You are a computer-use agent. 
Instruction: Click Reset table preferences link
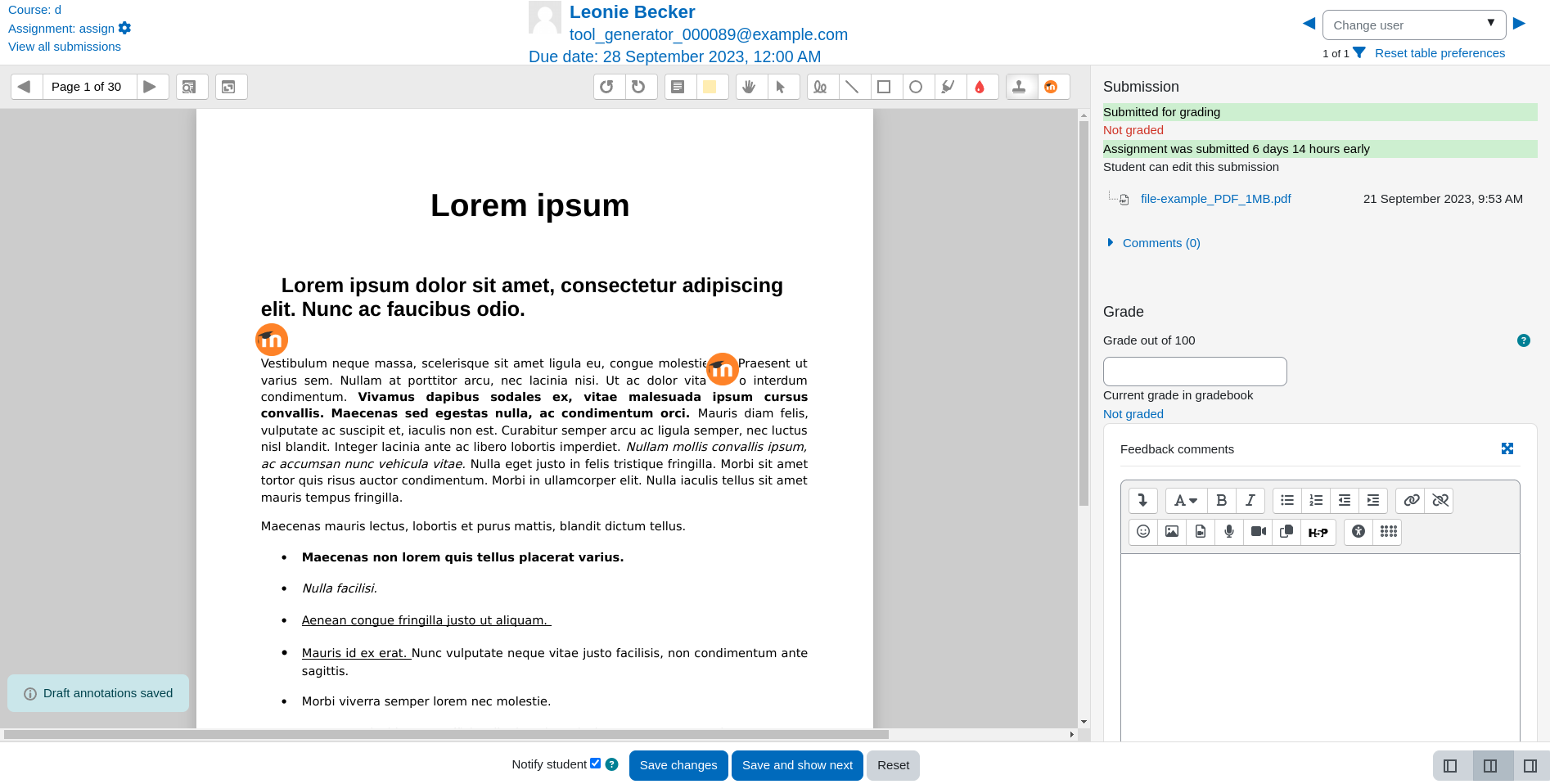coord(1440,53)
